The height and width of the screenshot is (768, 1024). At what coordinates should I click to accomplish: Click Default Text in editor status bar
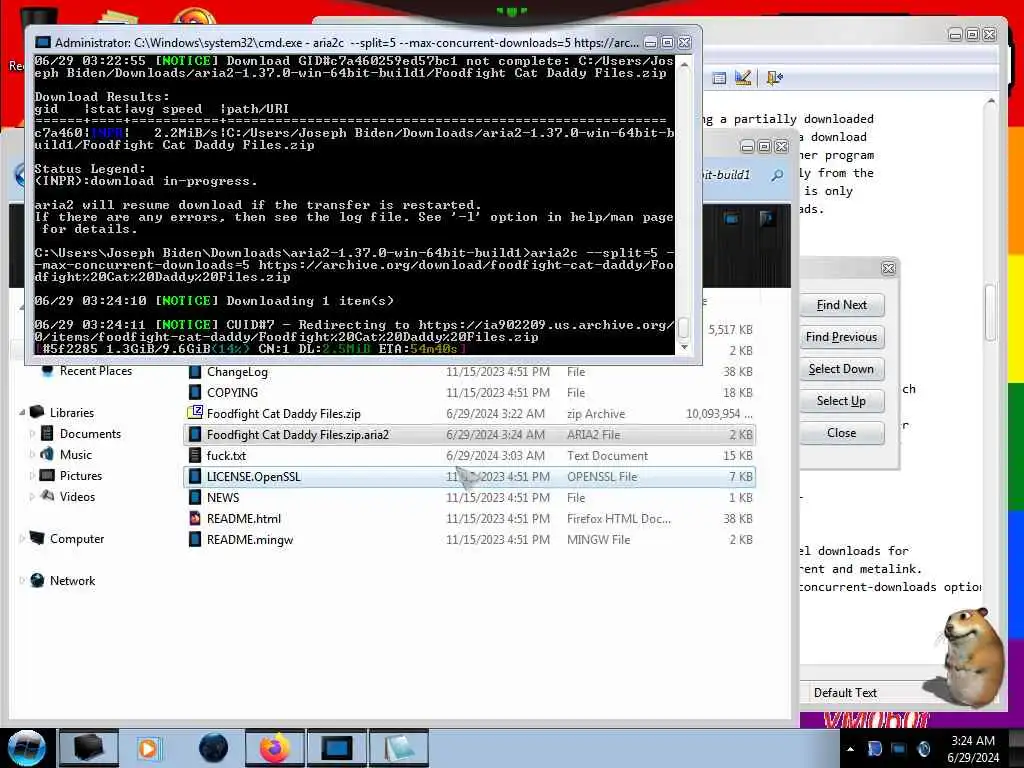(x=845, y=693)
